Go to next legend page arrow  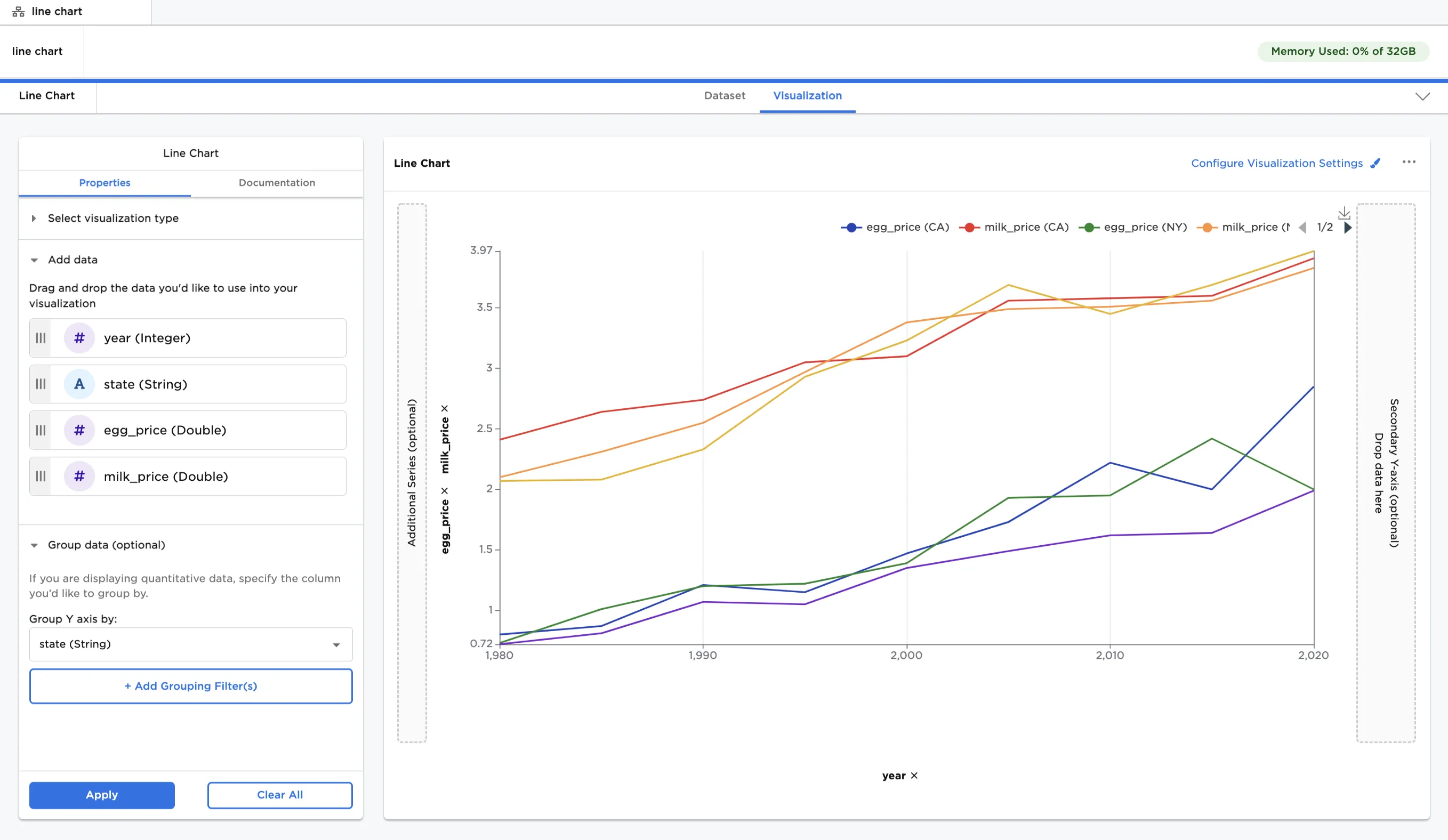coord(1347,228)
